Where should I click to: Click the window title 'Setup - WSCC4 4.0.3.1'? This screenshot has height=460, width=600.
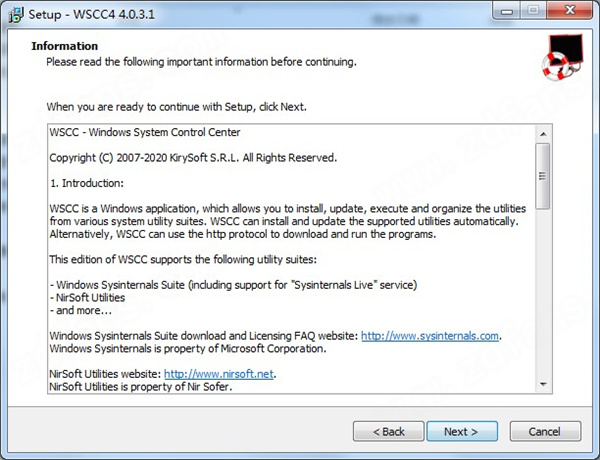coord(92,15)
